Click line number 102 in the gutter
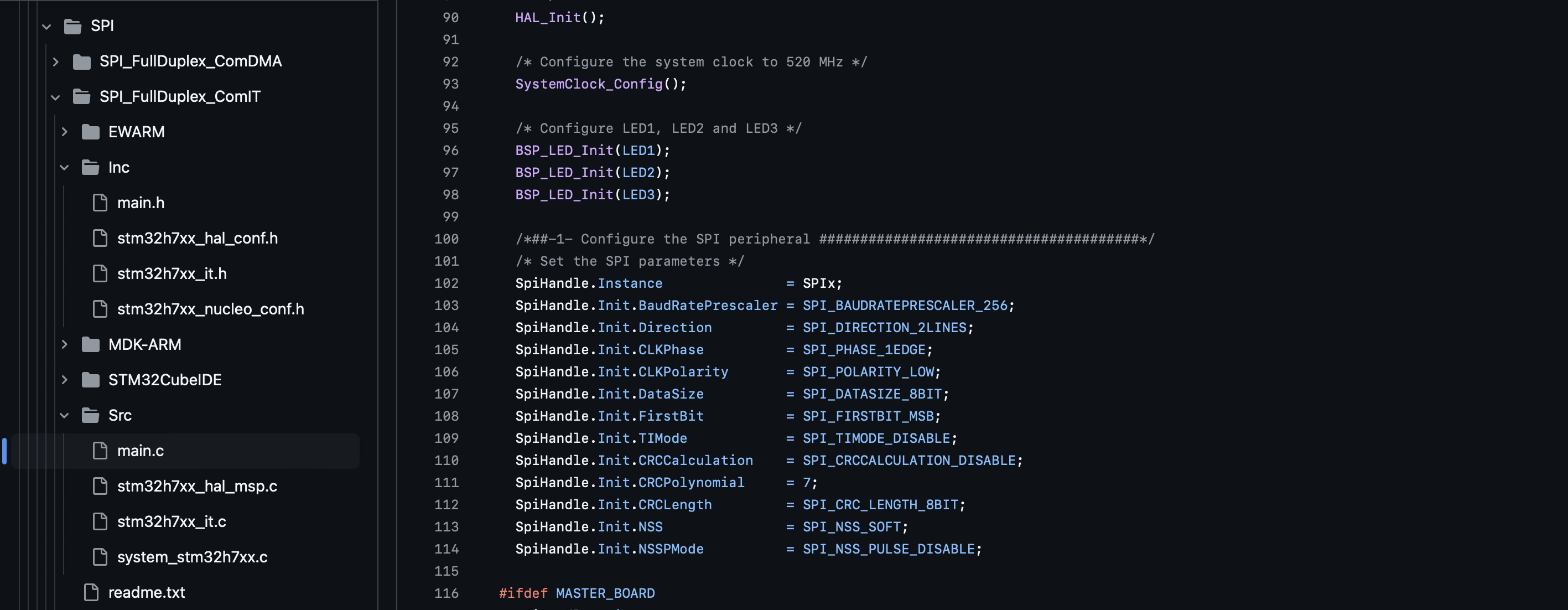This screenshot has height=610, width=1568. 446,284
